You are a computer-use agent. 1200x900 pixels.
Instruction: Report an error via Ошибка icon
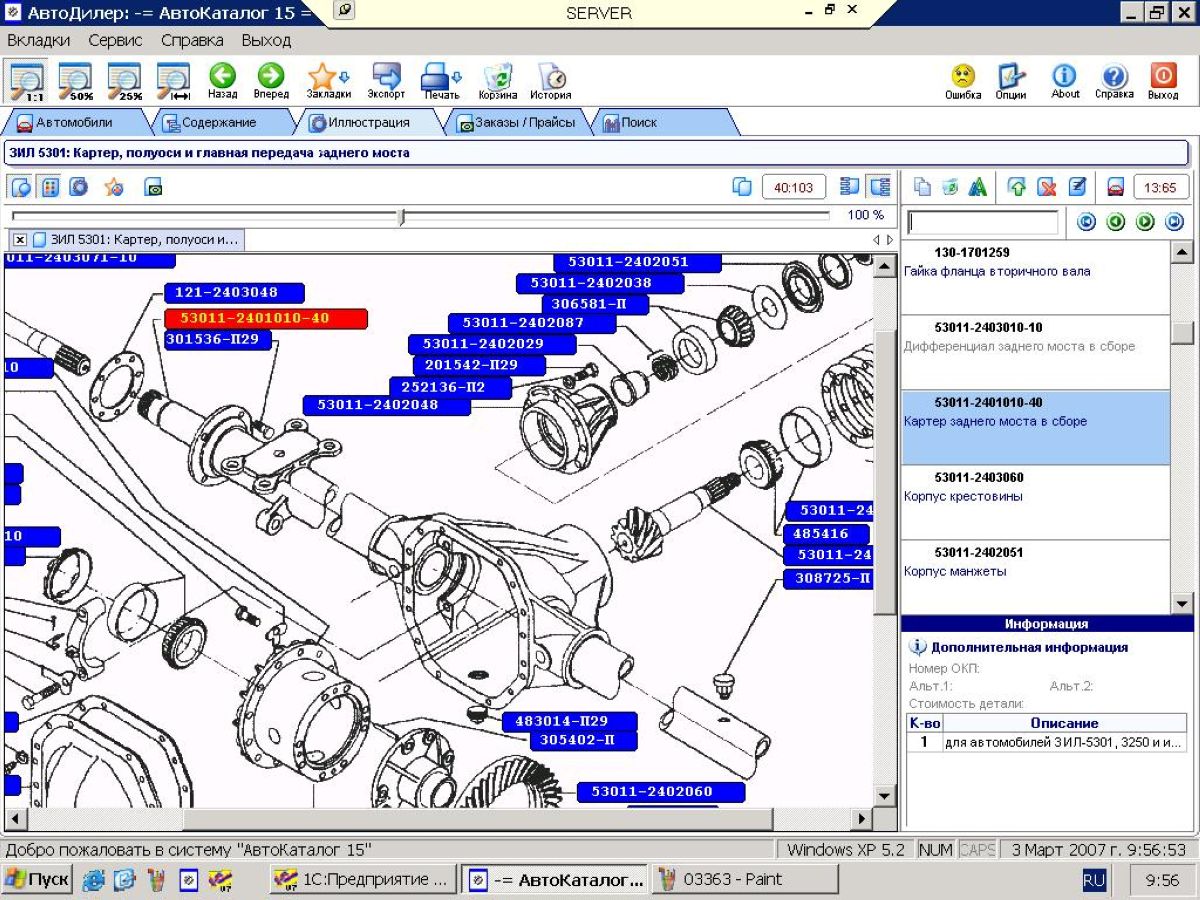click(963, 81)
